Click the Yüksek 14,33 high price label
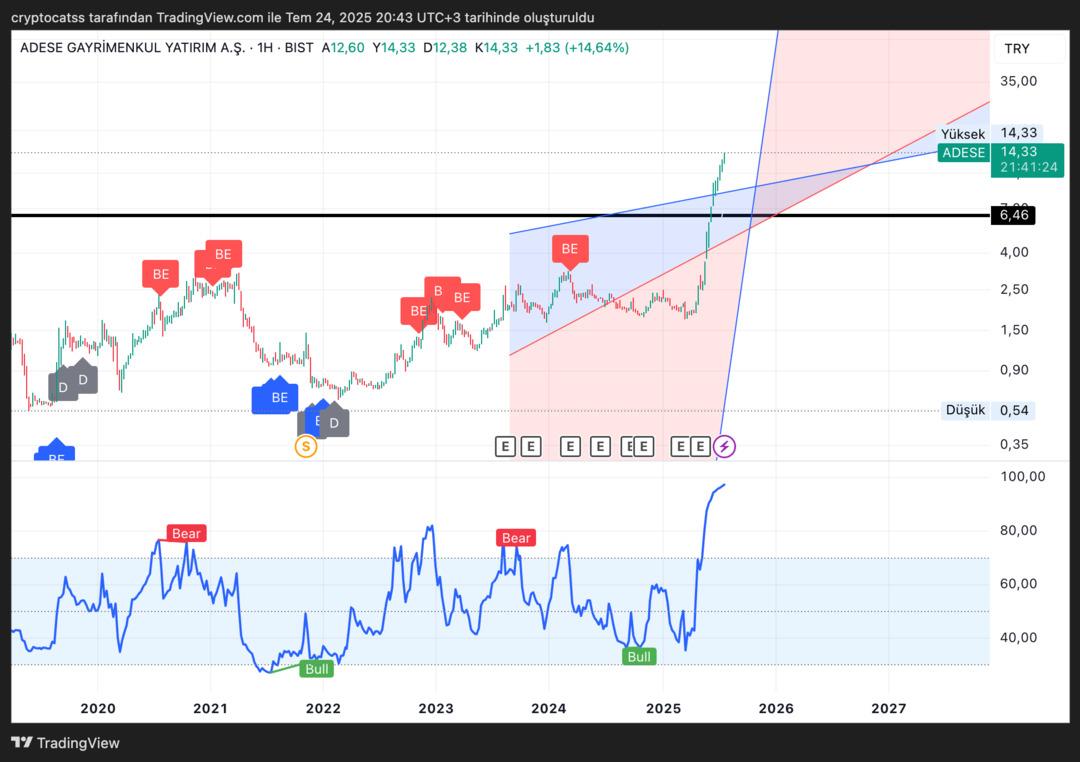This screenshot has height=762, width=1080. (x=992, y=133)
